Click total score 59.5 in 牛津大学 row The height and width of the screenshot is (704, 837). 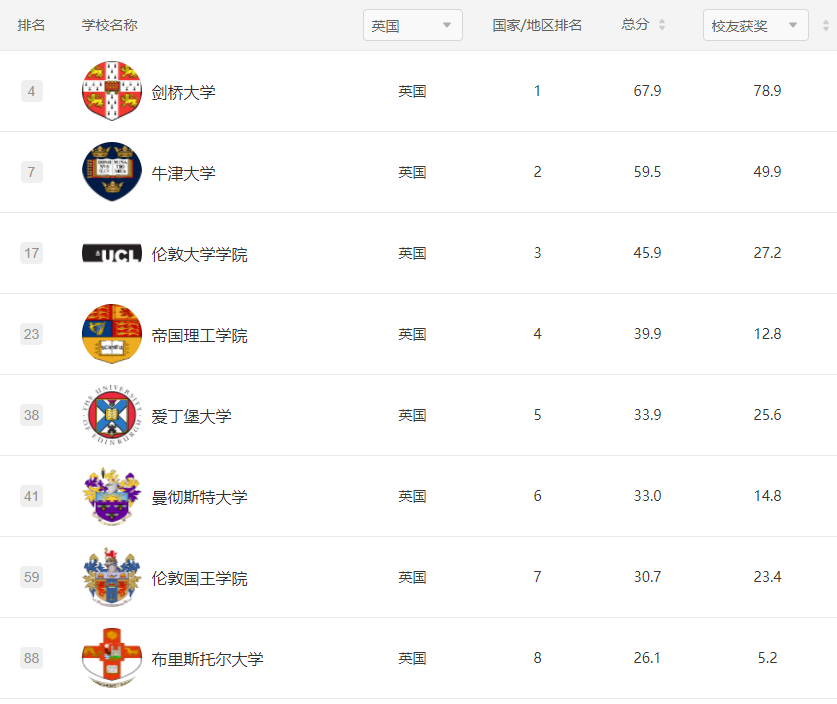pyautogui.click(x=648, y=172)
